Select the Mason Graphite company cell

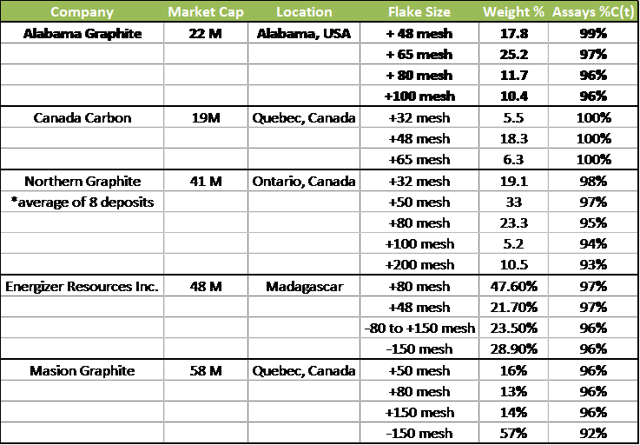click(82, 369)
